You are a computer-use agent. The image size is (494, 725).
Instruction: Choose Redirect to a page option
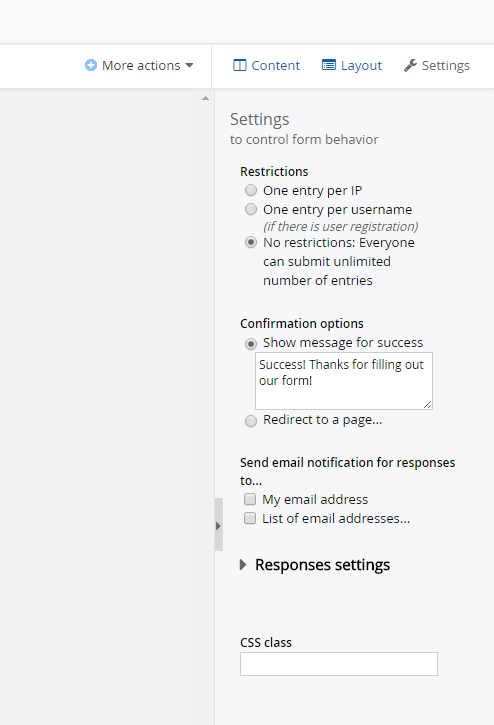251,421
